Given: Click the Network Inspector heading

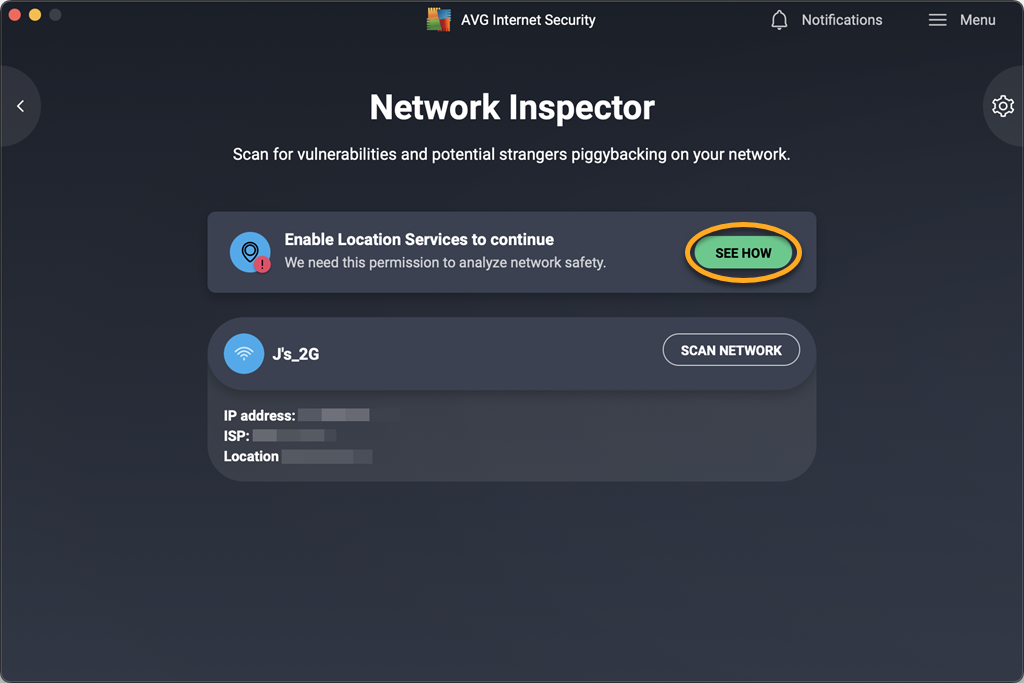Looking at the screenshot, I should point(512,107).
